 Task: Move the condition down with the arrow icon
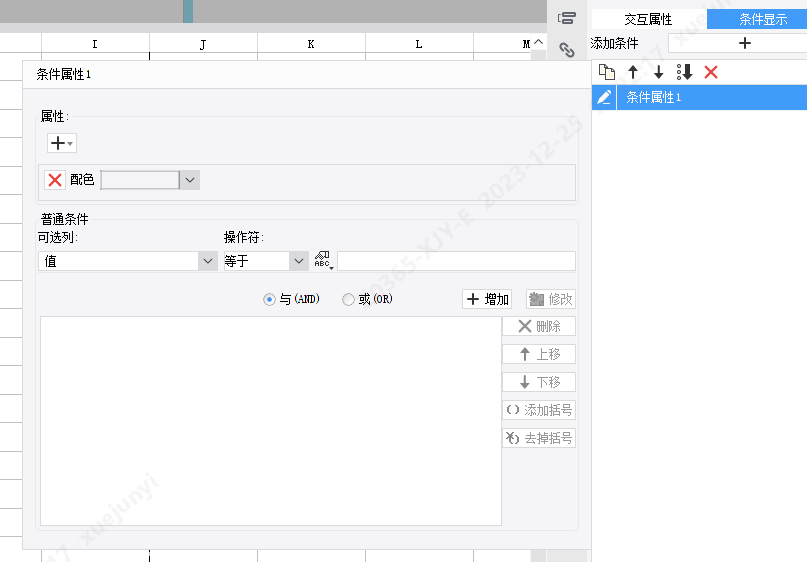pos(659,72)
